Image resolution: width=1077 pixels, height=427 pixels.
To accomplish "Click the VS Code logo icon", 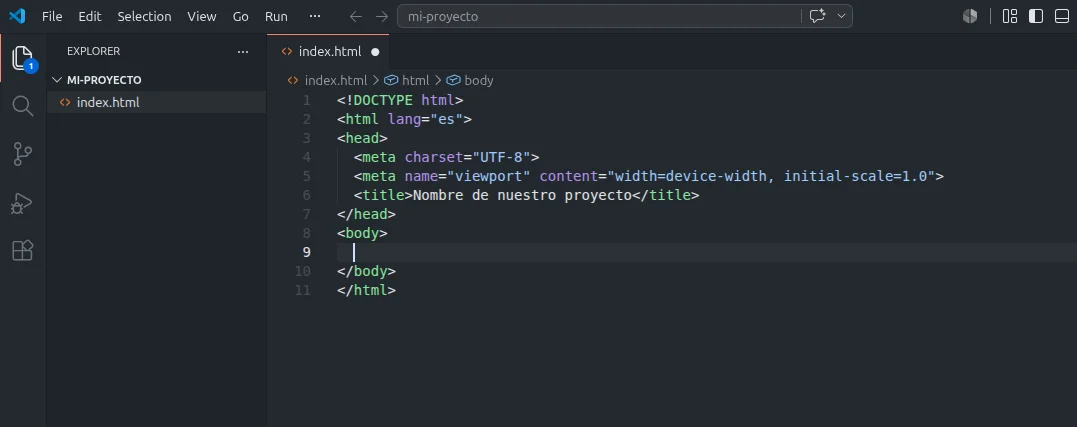I will 16,16.
